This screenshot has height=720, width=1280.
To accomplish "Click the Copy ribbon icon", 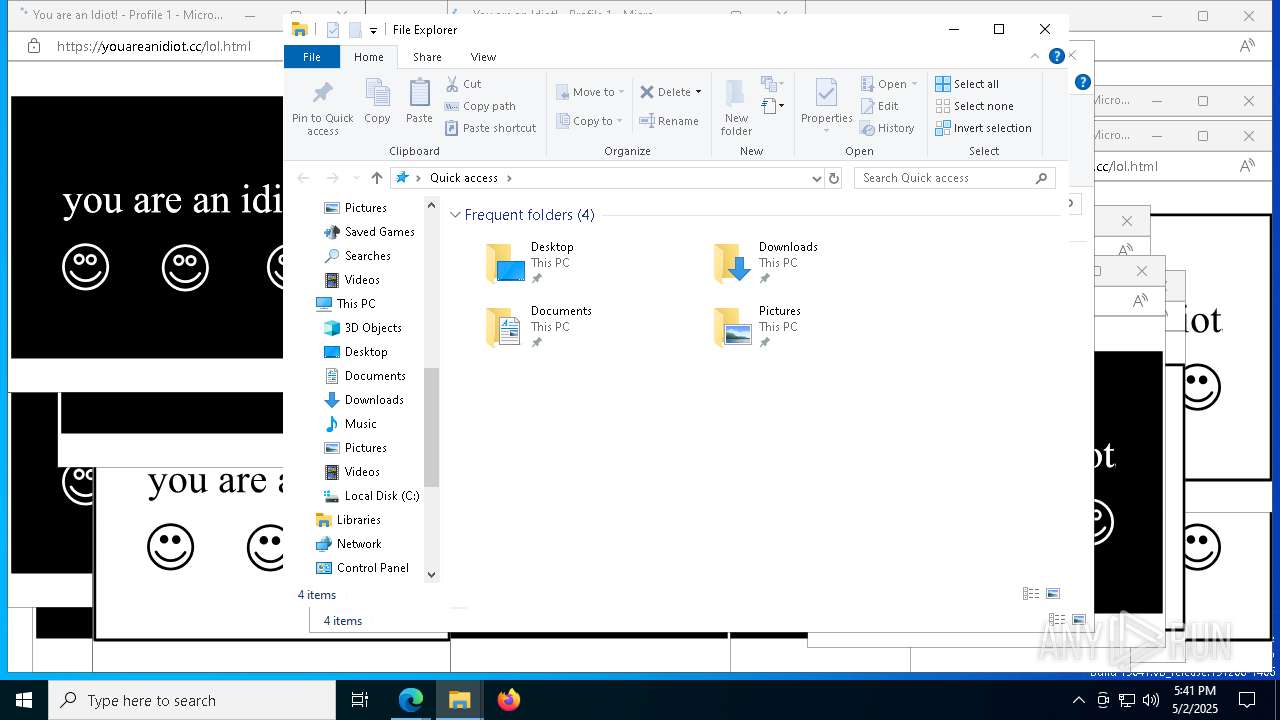I will point(377,93).
